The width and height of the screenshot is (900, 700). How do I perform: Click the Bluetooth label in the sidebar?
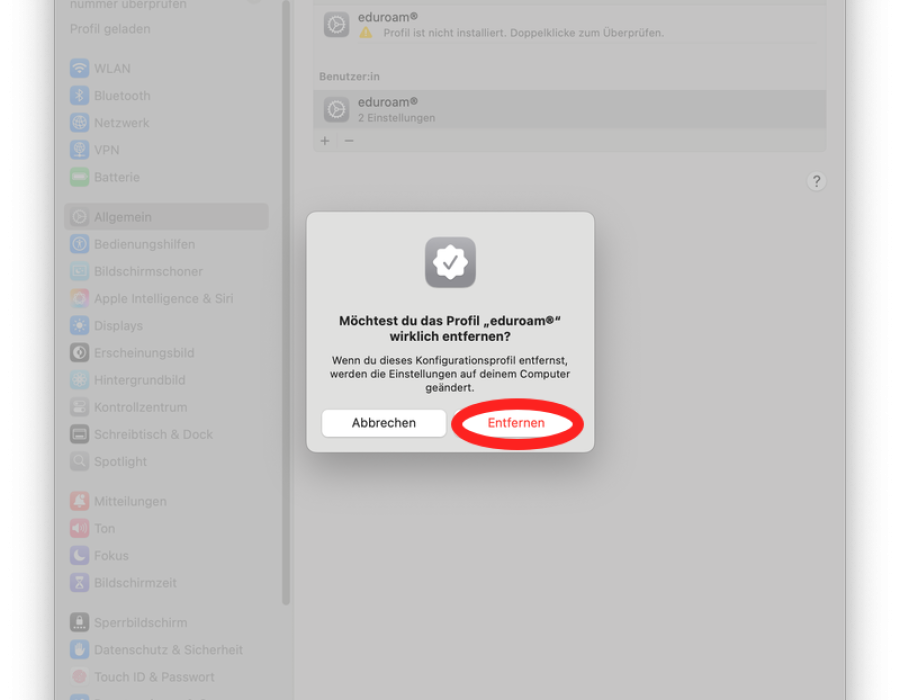pos(122,95)
